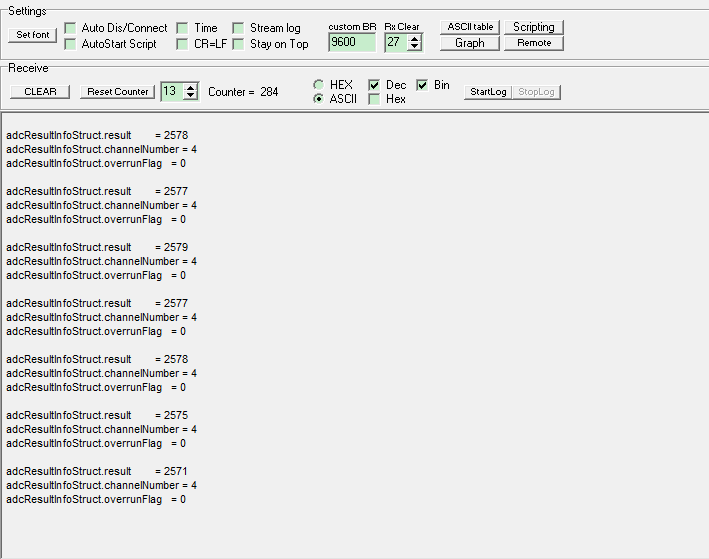Clear the receive window with CLEAR

[40, 92]
